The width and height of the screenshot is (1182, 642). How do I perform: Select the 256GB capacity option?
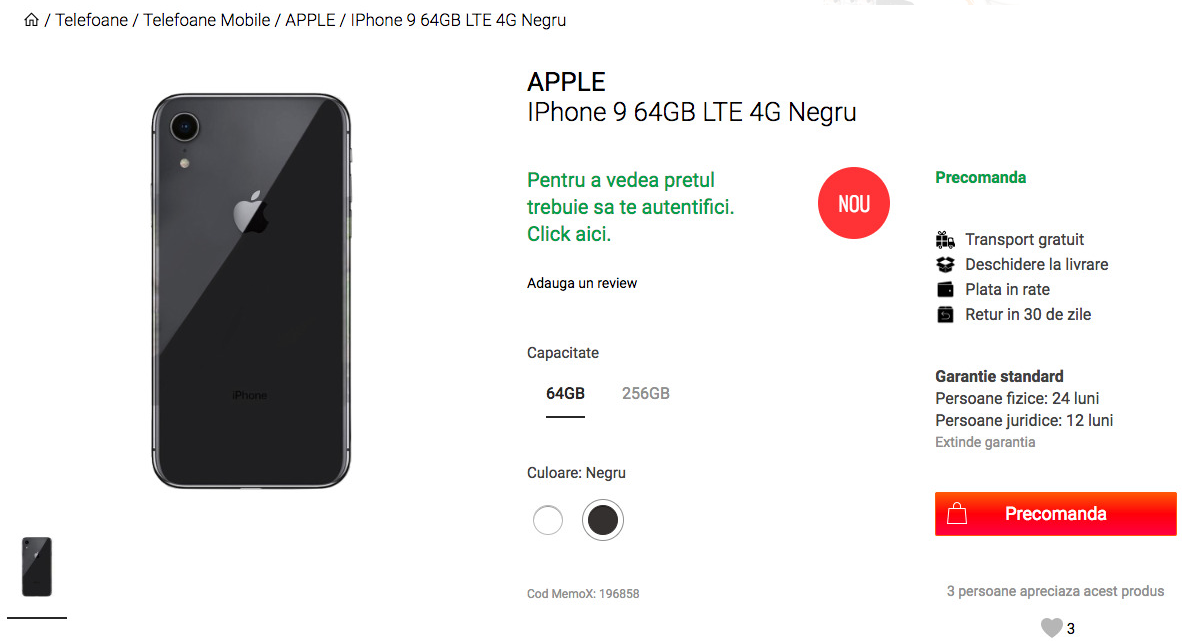tap(645, 393)
